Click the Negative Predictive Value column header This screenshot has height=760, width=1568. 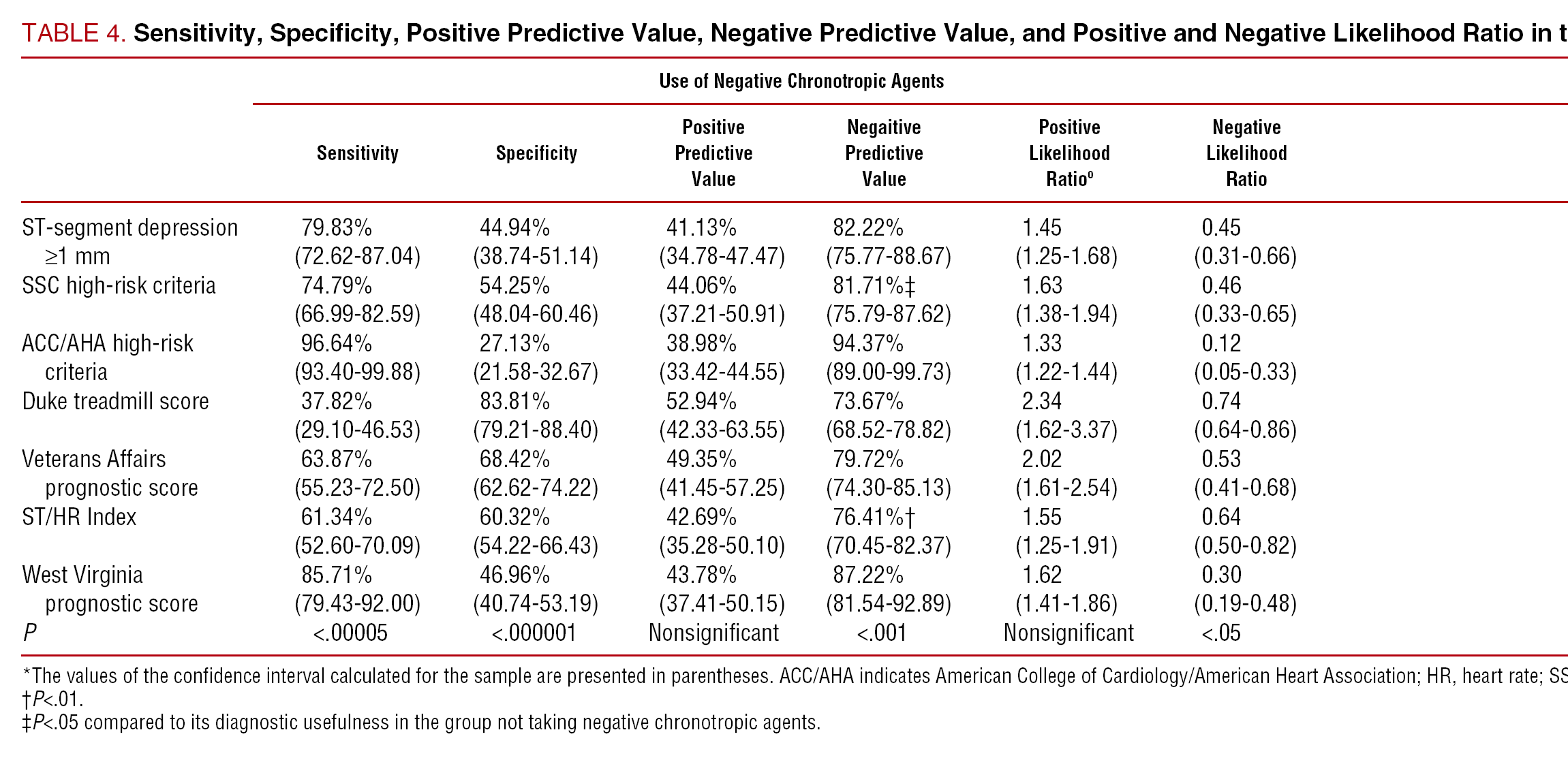884,153
